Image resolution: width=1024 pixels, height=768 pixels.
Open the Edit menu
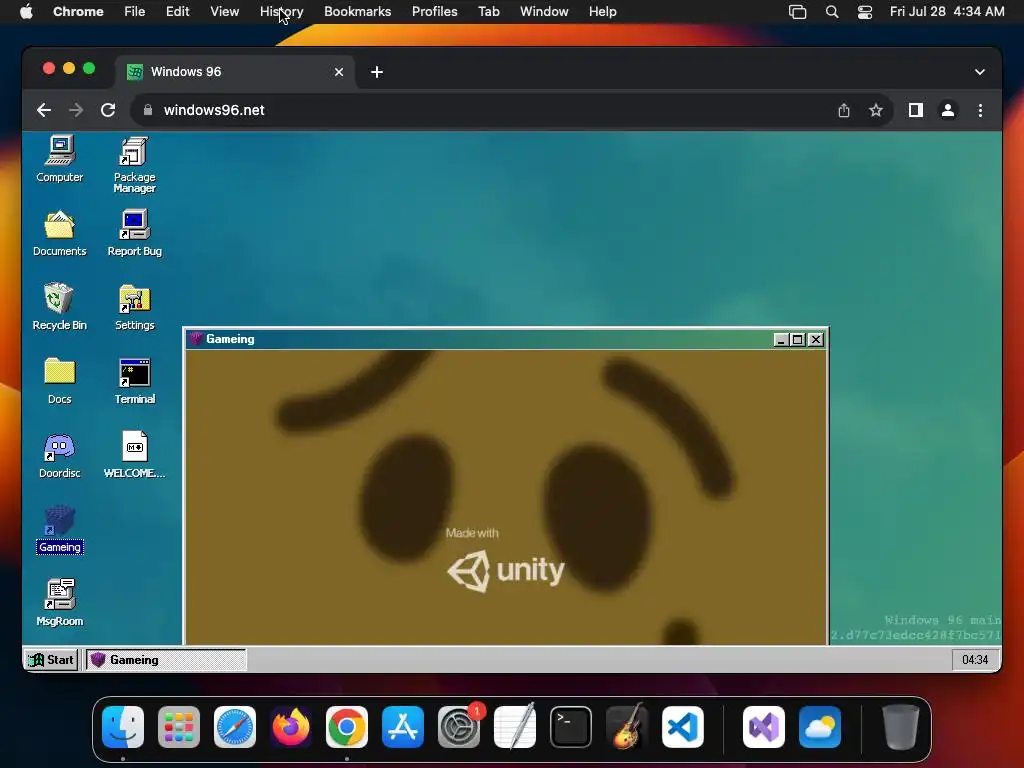pyautogui.click(x=178, y=12)
